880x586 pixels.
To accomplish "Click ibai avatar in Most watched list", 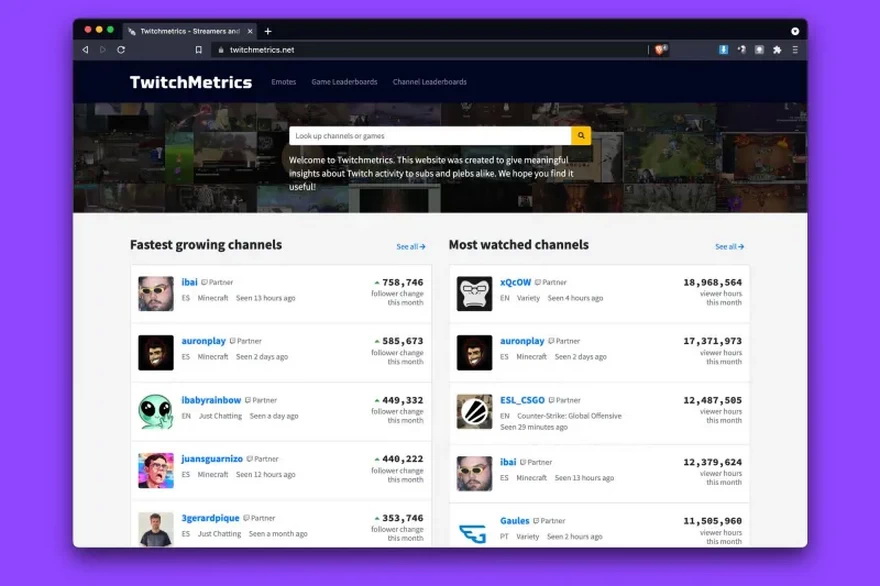I will coord(474,473).
